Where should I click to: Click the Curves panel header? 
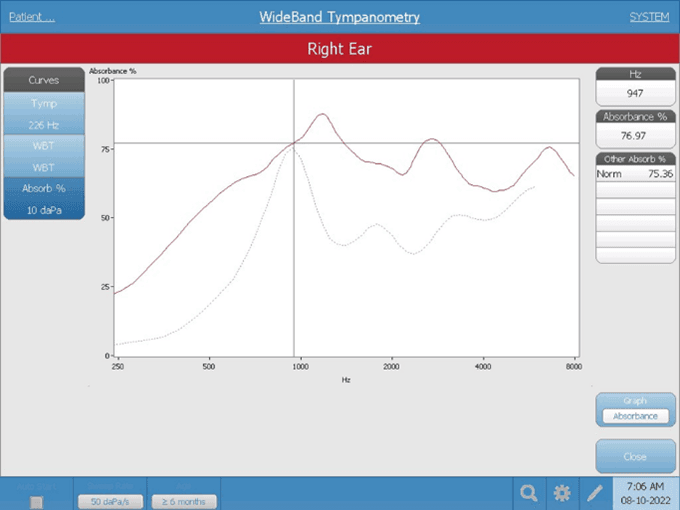coord(43,79)
